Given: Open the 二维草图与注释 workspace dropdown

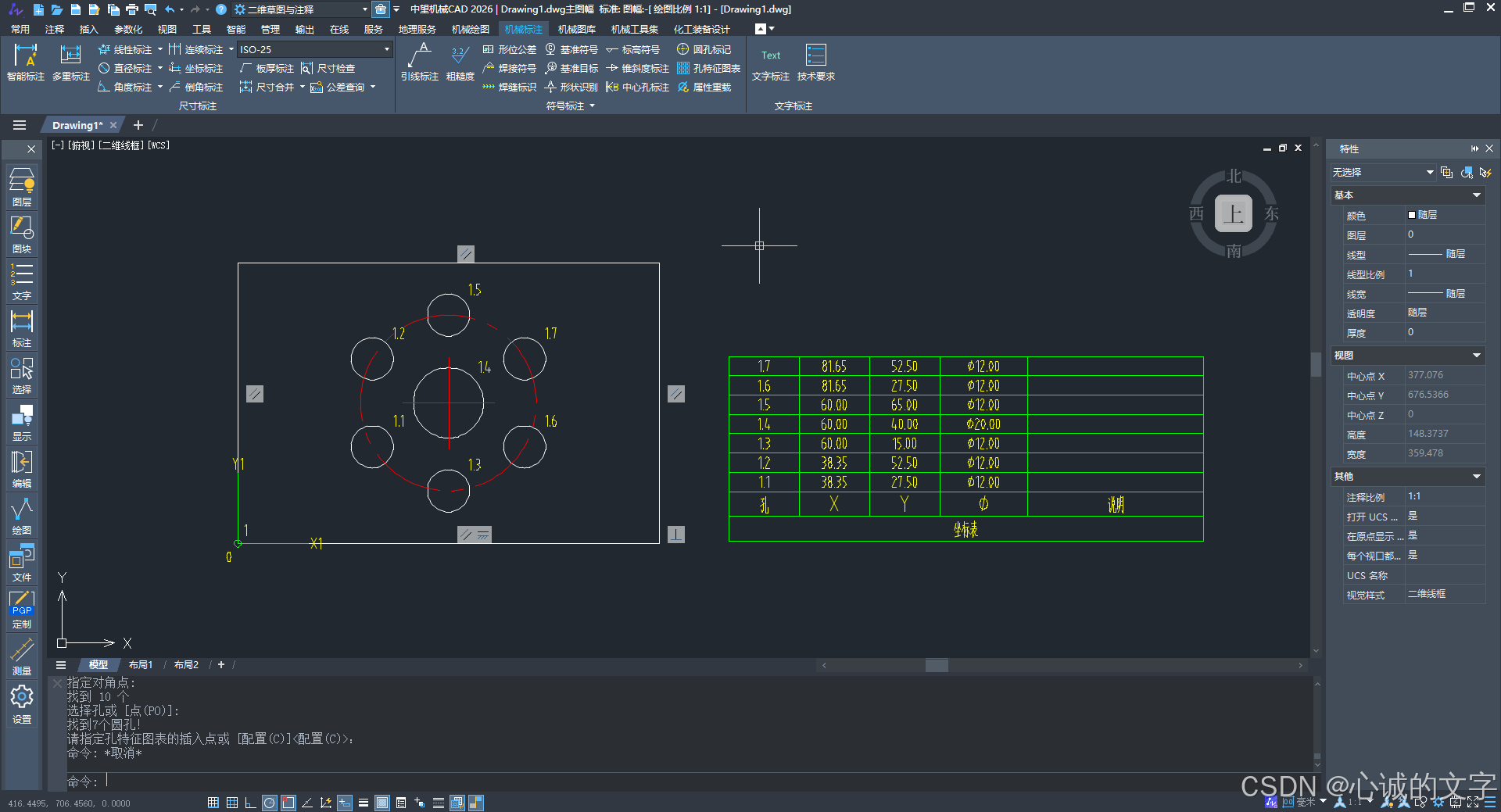Looking at the screenshot, I should point(301,9).
